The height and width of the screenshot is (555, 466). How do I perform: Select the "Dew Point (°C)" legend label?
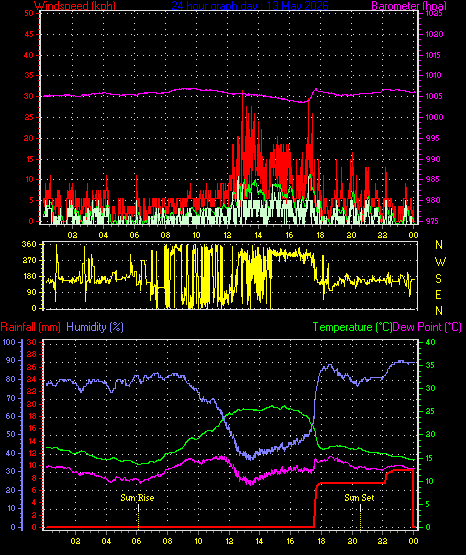pyautogui.click(x=427, y=327)
